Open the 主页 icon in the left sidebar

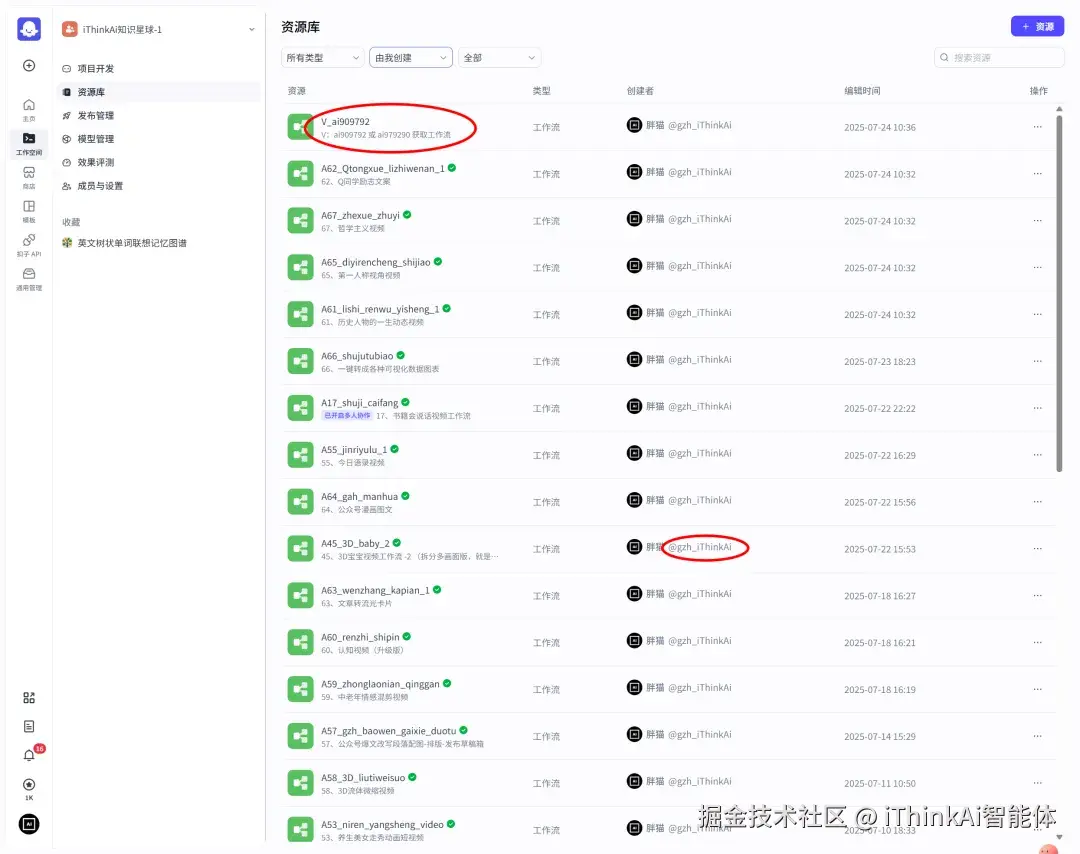(x=28, y=105)
